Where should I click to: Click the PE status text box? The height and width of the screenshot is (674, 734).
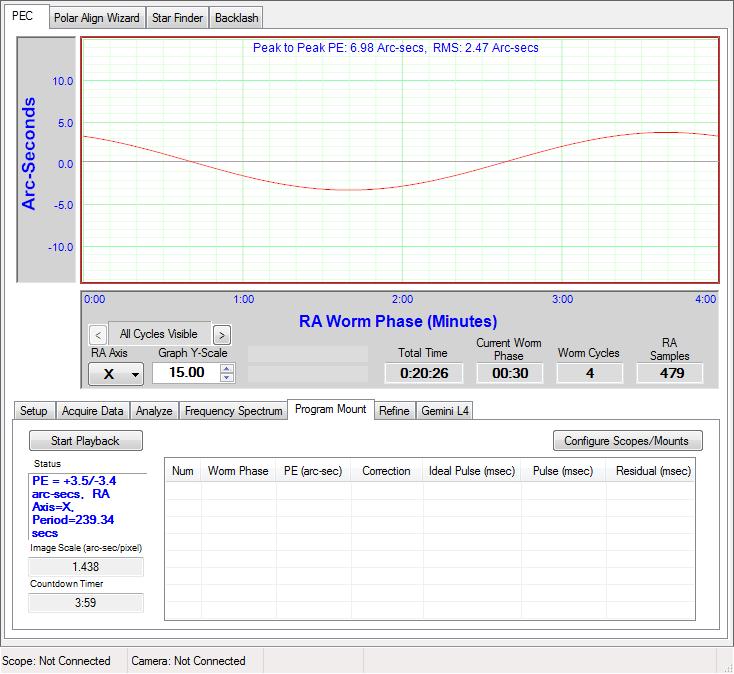pyautogui.click(x=87, y=506)
